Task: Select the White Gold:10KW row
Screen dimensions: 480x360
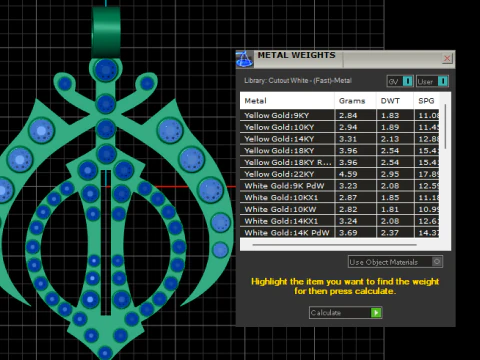Action: [339, 209]
